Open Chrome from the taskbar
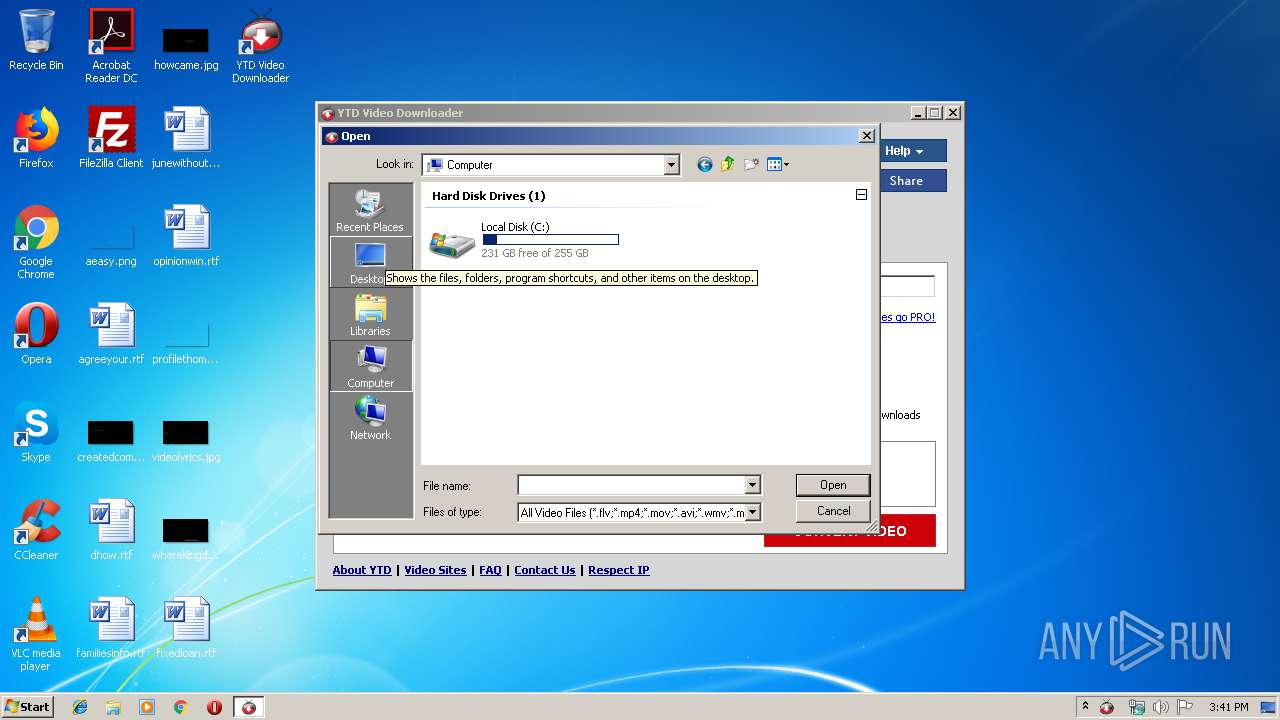This screenshot has width=1280, height=720. pyautogui.click(x=180, y=707)
